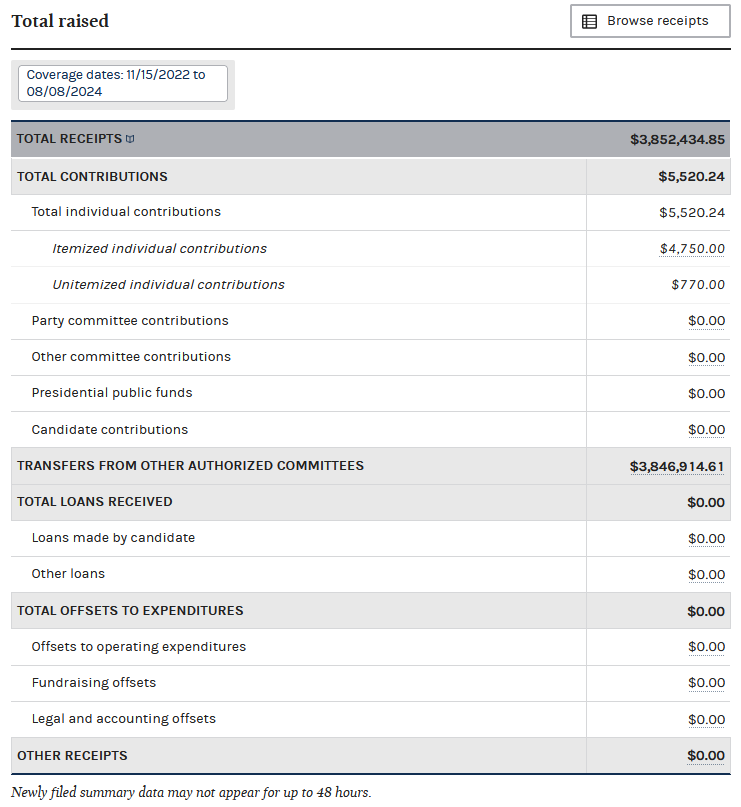Open the Party committee contributions $0.00 link

click(707, 321)
